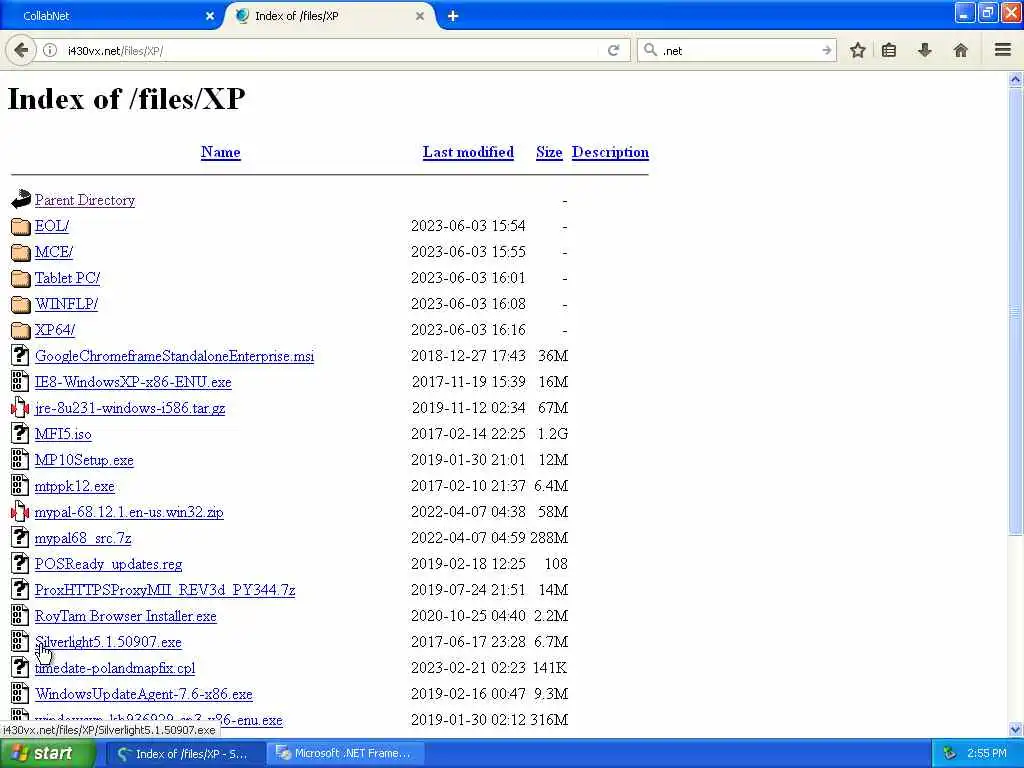Go to the home page icon
This screenshot has width=1024, height=768.
click(961, 50)
